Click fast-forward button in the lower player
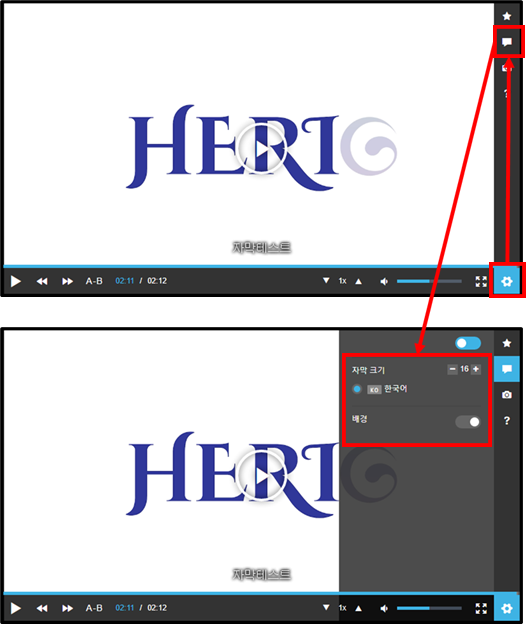Viewport: 526px width, 624px height. tap(67, 608)
